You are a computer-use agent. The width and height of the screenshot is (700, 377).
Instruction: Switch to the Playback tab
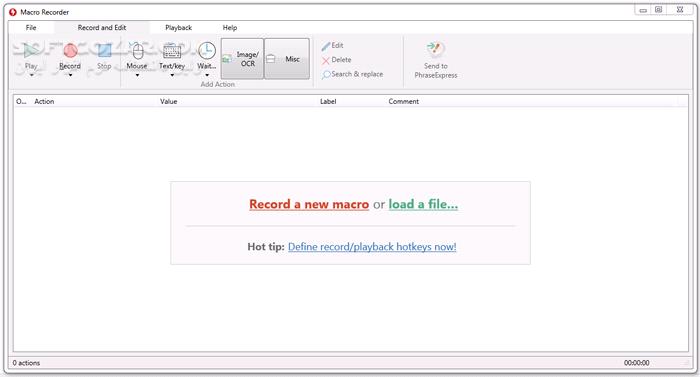click(x=179, y=28)
